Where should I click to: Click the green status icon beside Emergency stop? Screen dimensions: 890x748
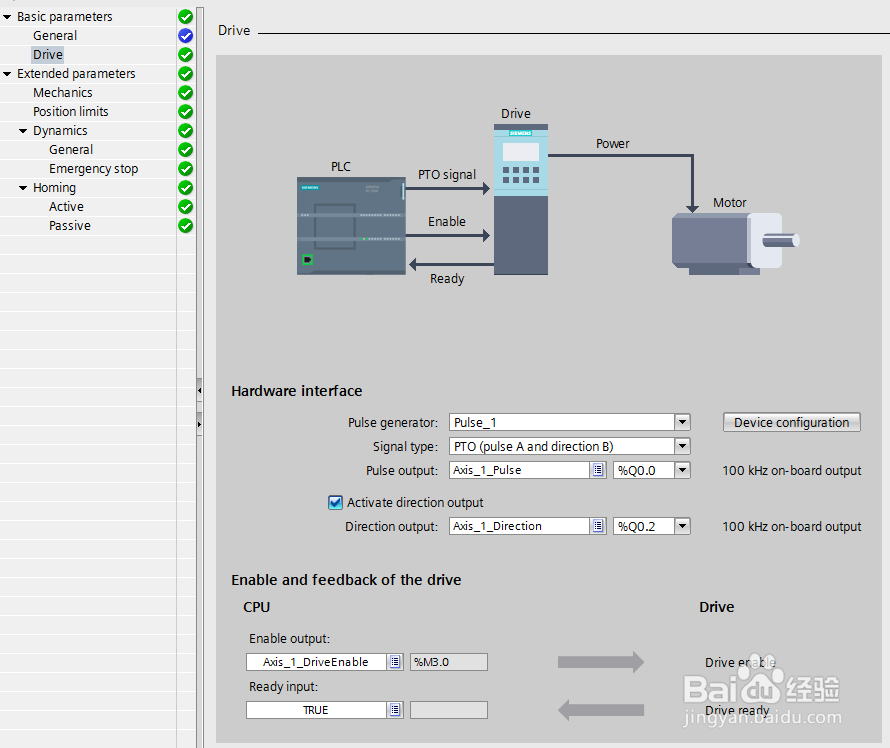click(186, 169)
